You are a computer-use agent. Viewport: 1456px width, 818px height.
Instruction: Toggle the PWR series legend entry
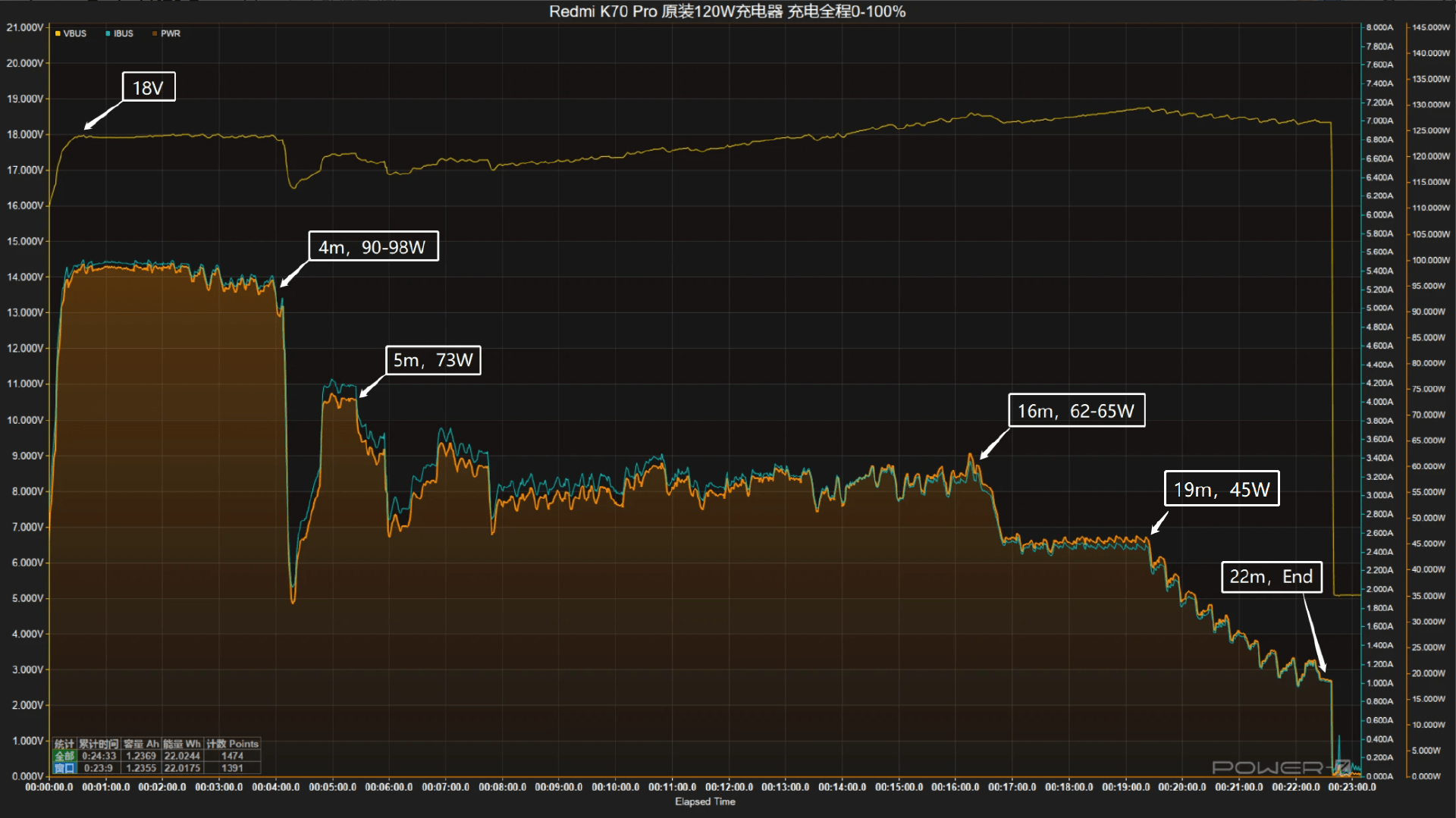click(167, 33)
